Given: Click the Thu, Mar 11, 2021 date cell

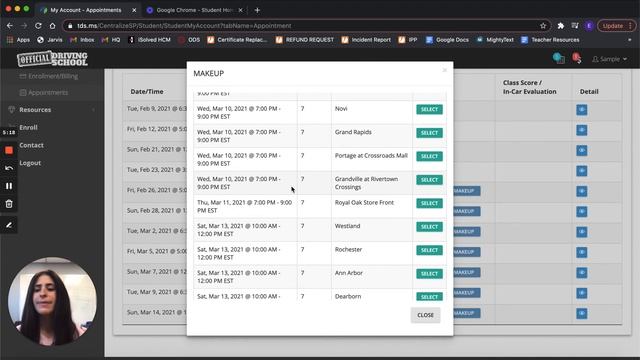Looking at the screenshot, I should [x=245, y=207].
